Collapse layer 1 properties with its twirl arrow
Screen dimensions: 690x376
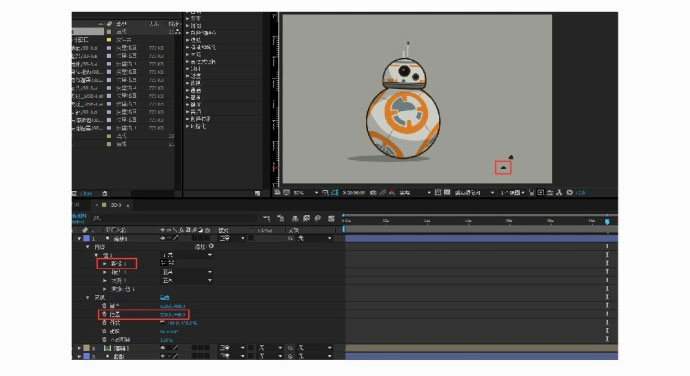(x=79, y=238)
